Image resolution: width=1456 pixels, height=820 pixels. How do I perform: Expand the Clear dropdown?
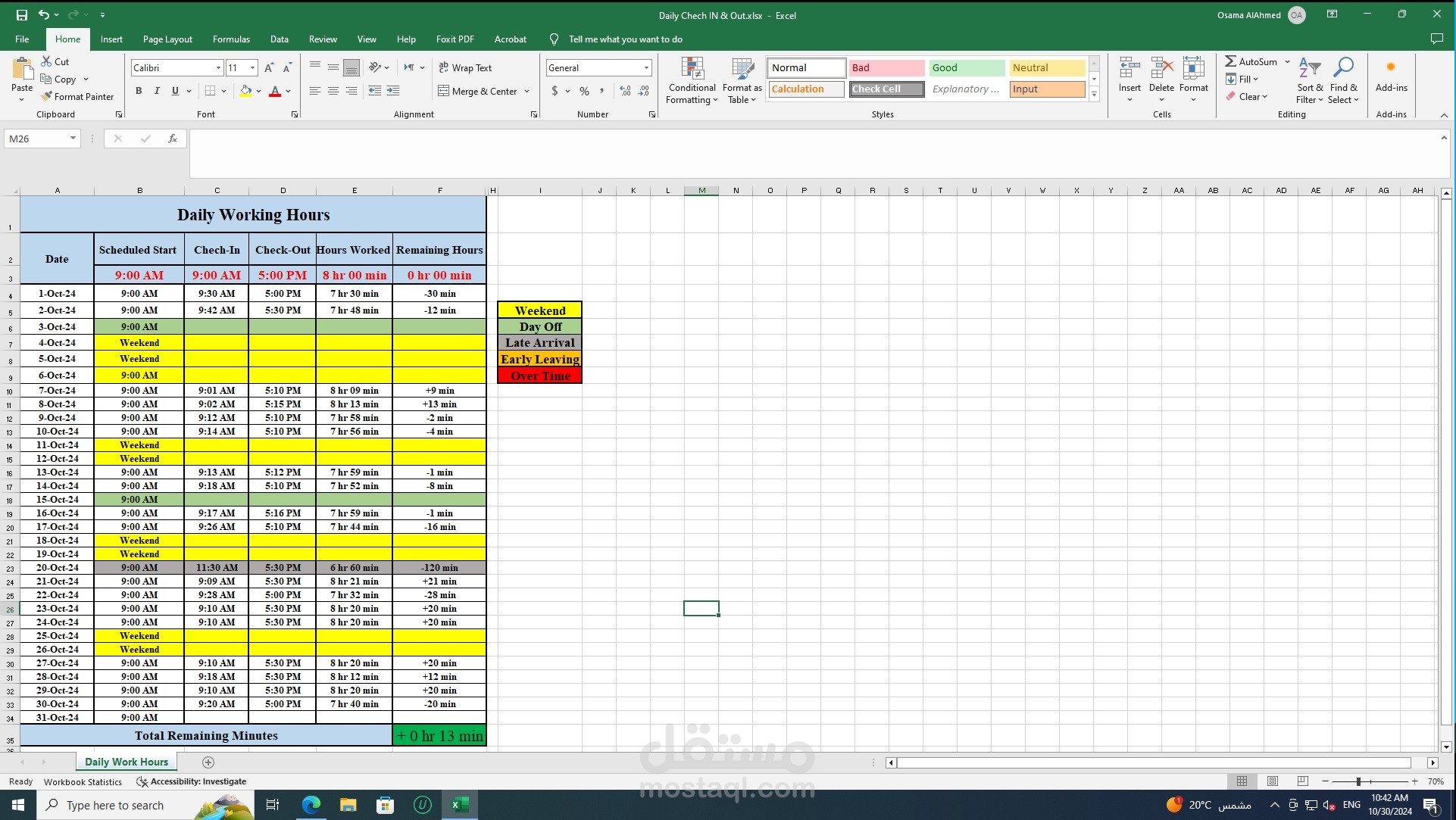pos(1264,96)
